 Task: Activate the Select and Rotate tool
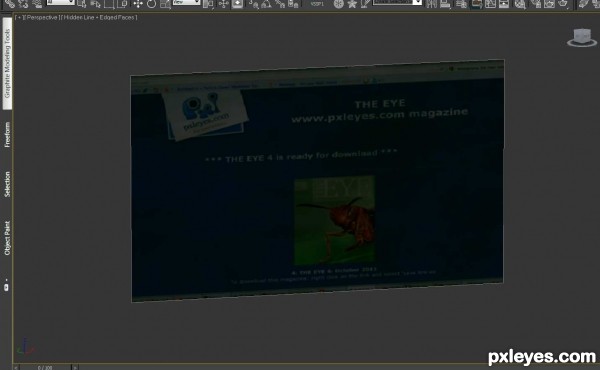[x=152, y=4]
